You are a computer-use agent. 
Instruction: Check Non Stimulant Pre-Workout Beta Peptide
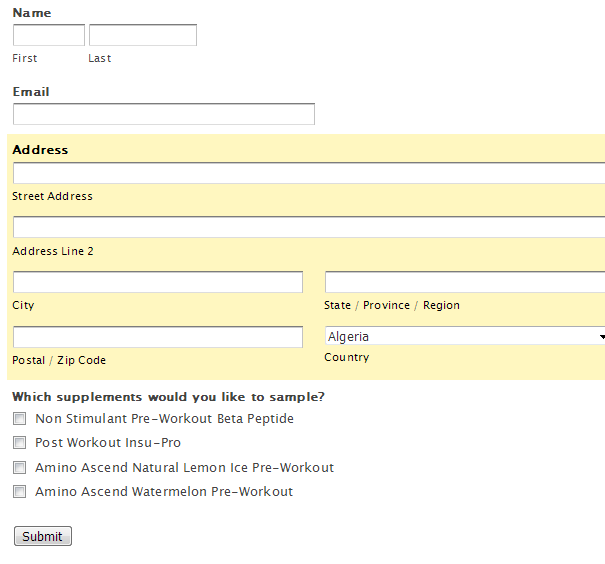[20, 419]
